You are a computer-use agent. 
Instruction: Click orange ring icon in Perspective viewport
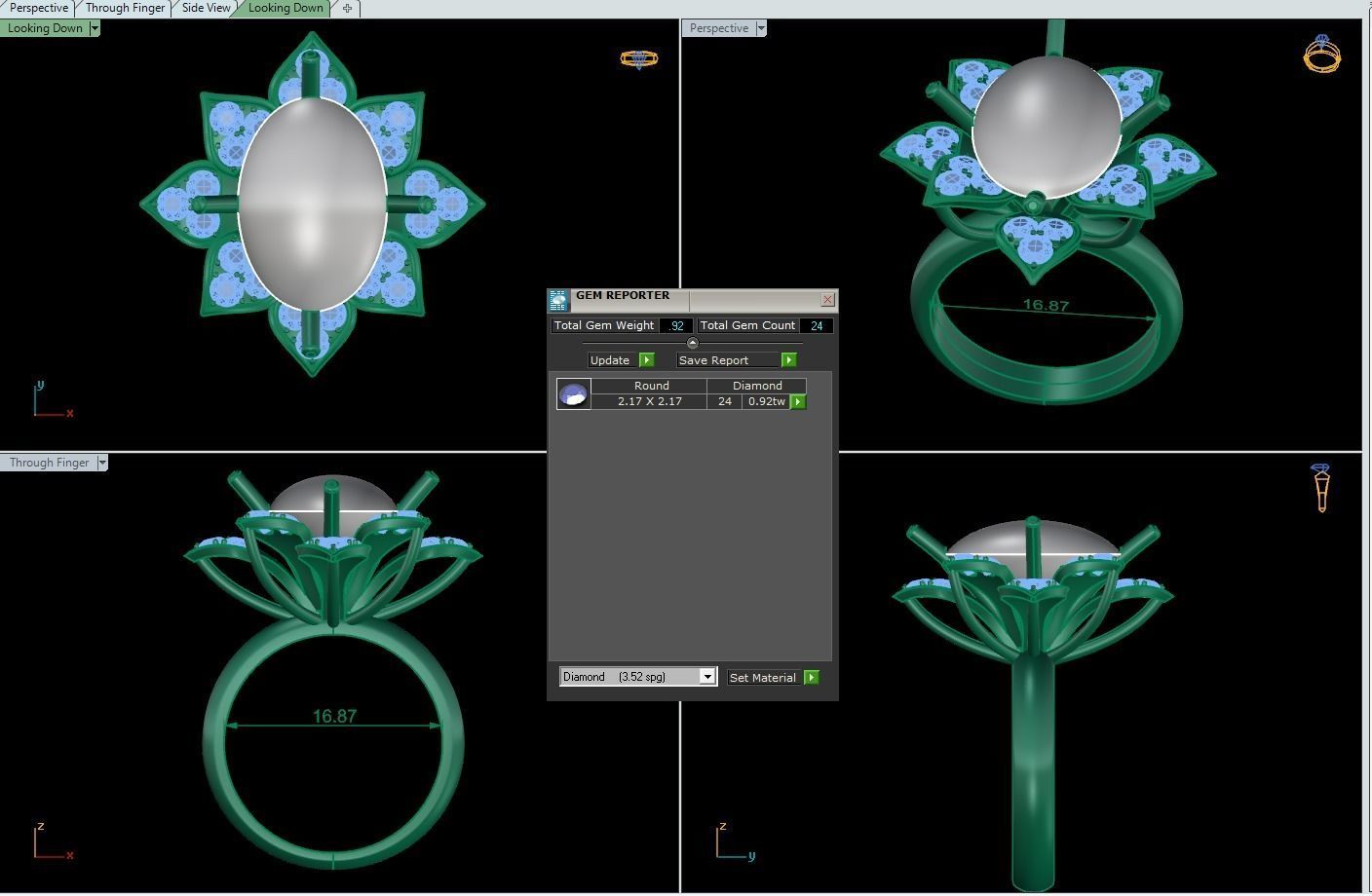pos(1321,54)
